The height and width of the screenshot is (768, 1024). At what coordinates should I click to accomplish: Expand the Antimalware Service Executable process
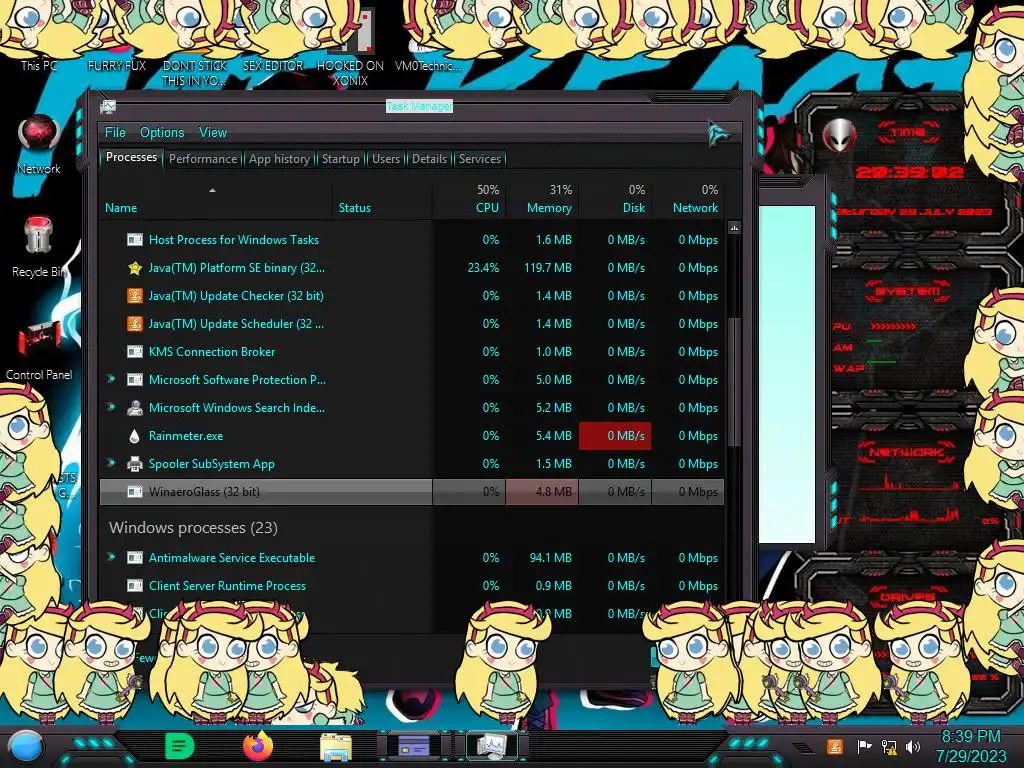point(111,557)
